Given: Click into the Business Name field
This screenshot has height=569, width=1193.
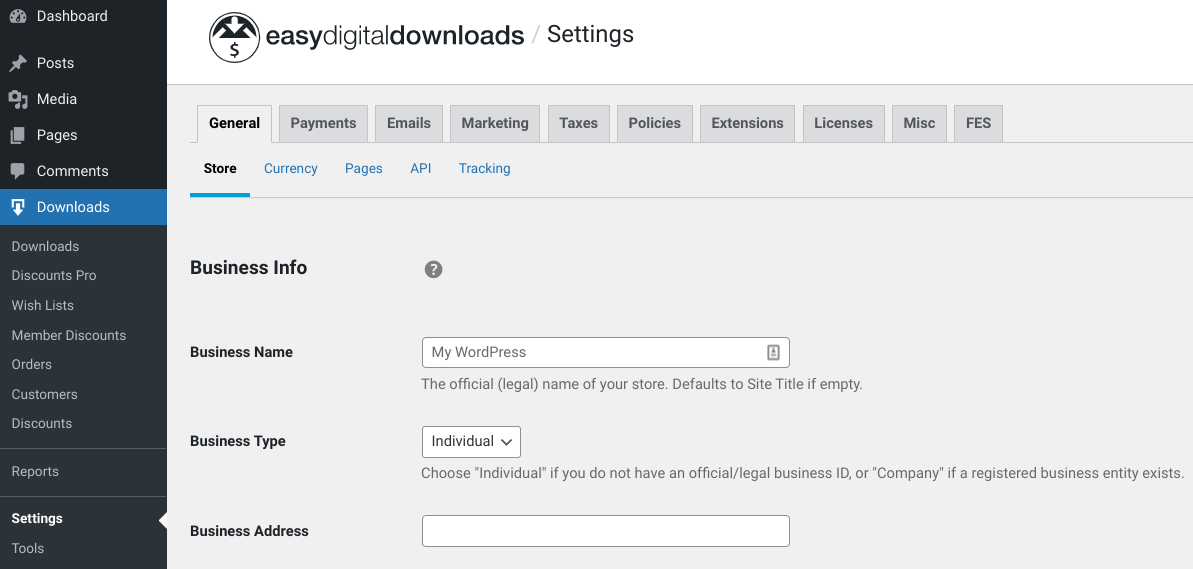Looking at the screenshot, I should point(606,352).
